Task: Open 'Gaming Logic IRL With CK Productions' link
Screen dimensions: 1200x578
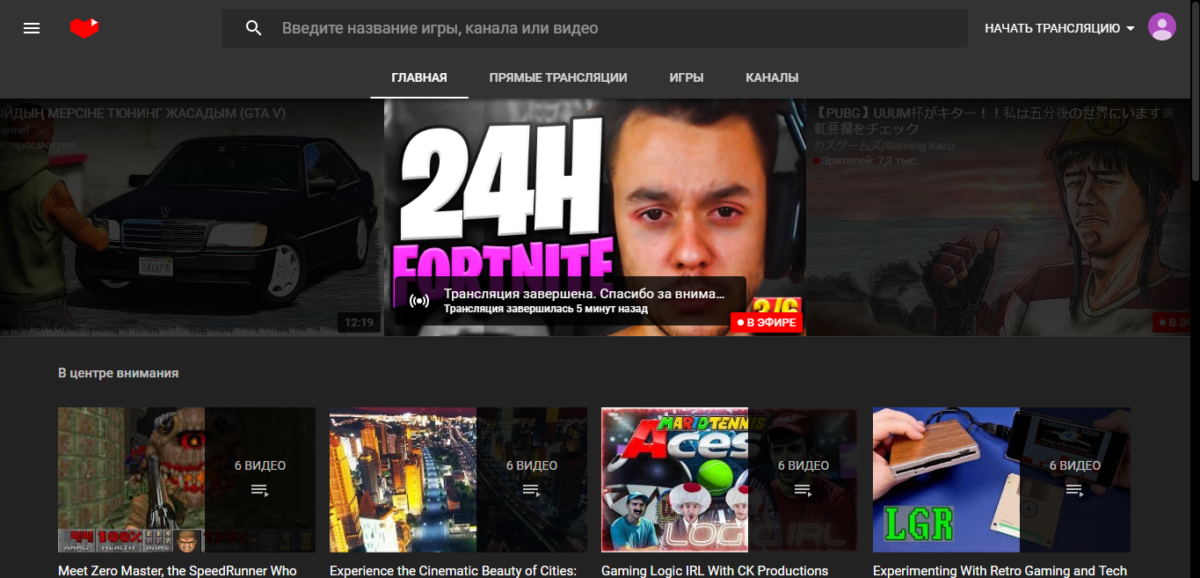Action: click(x=714, y=570)
